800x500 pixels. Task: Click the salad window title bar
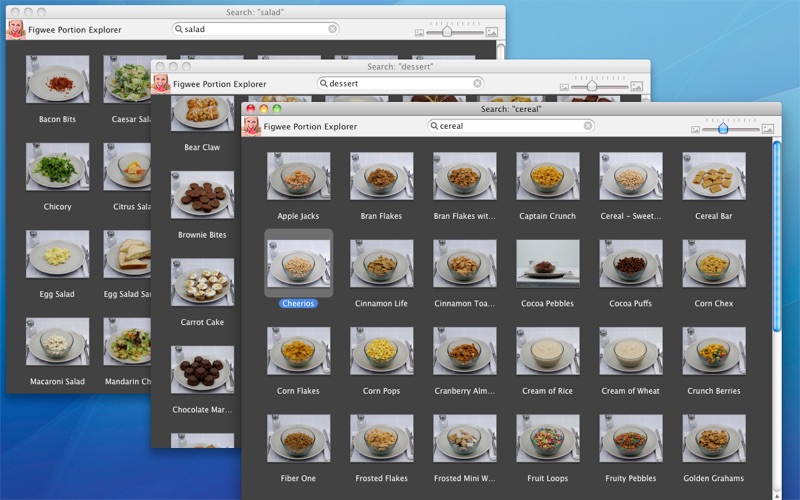tap(255, 12)
